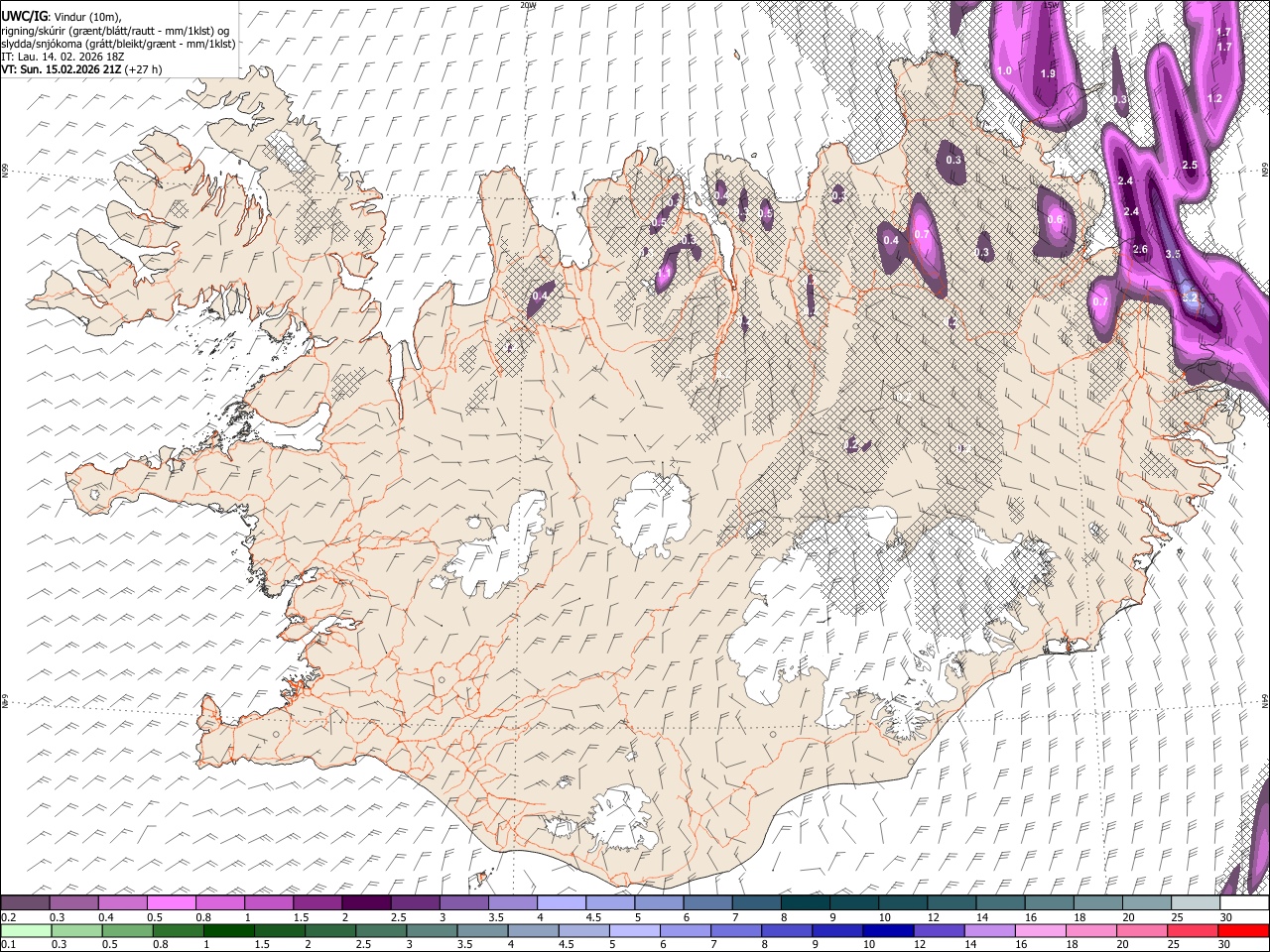Pick the bright pink legend swatch labeled 0.5
Screen dimensions: 1270x952
[172, 903]
